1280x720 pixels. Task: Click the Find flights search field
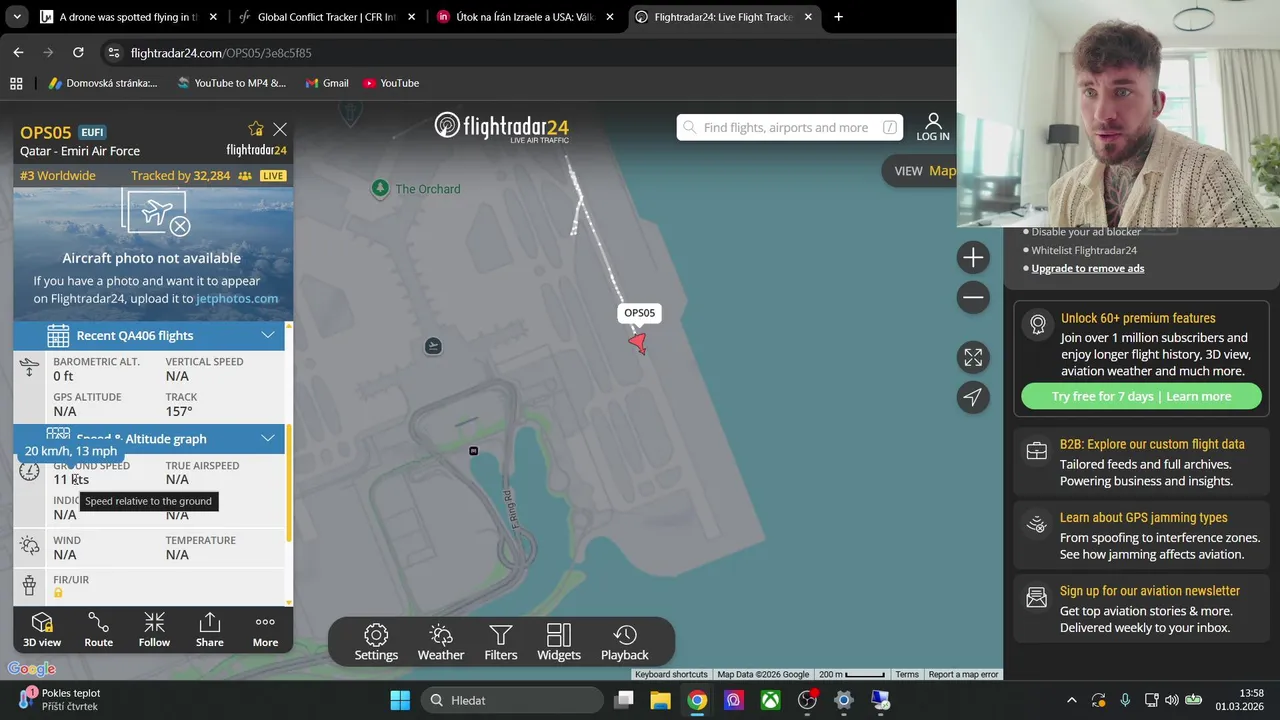pyautogui.click(x=790, y=127)
